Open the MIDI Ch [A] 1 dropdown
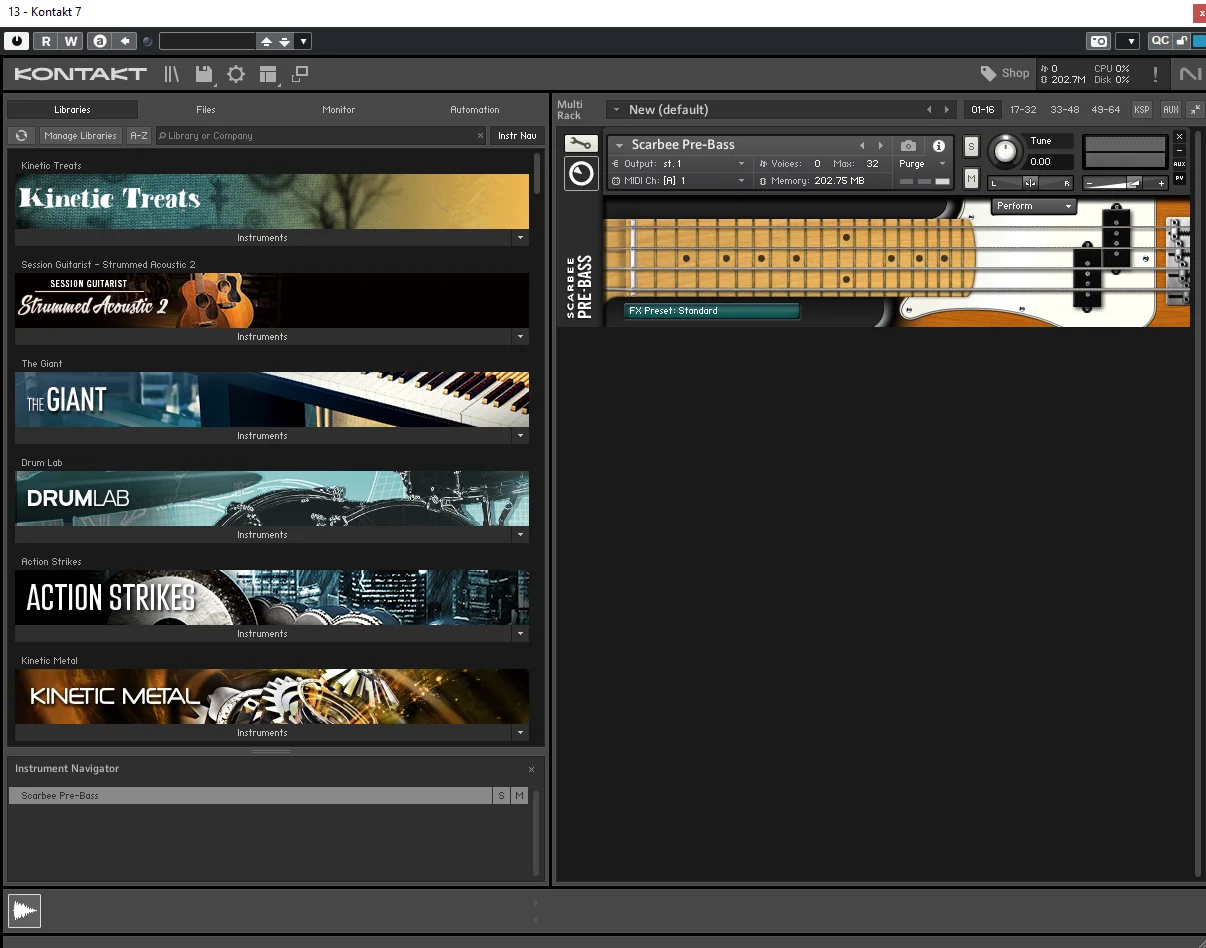The height and width of the screenshot is (948, 1206). tap(679, 181)
